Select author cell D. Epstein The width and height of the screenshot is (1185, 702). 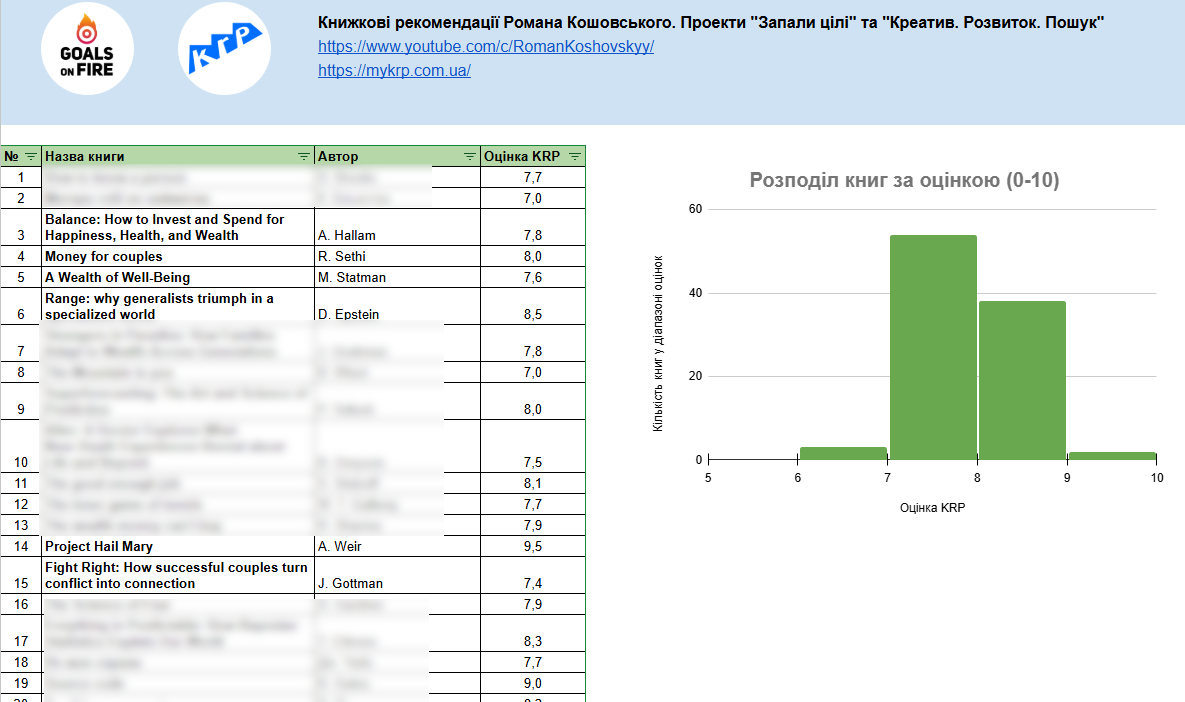[x=350, y=314]
